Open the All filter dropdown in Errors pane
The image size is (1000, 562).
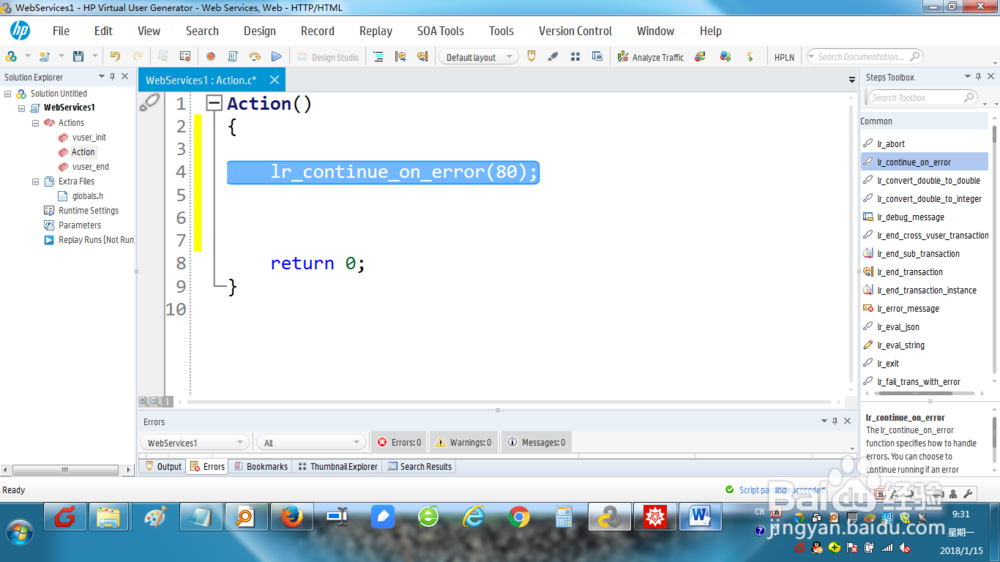tap(311, 442)
